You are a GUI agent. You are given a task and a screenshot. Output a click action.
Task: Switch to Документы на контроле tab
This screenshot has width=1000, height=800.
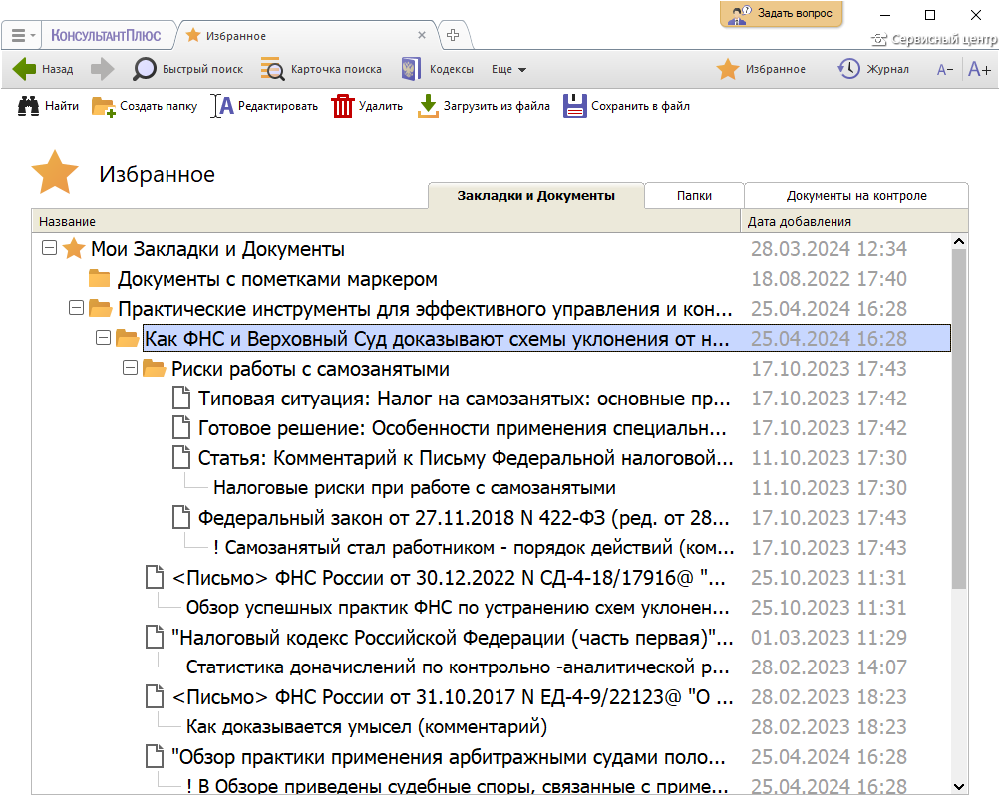(856, 196)
